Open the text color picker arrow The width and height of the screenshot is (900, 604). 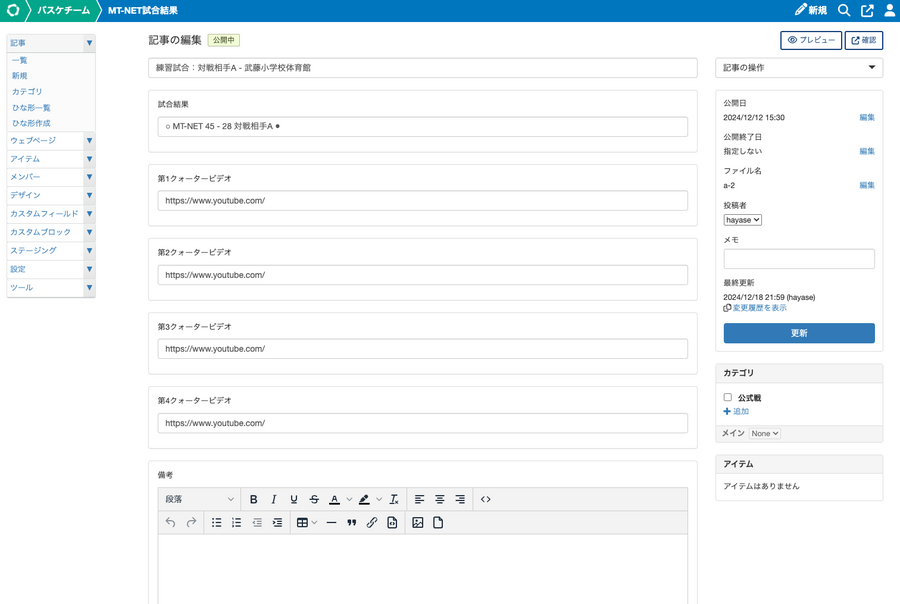[349, 500]
